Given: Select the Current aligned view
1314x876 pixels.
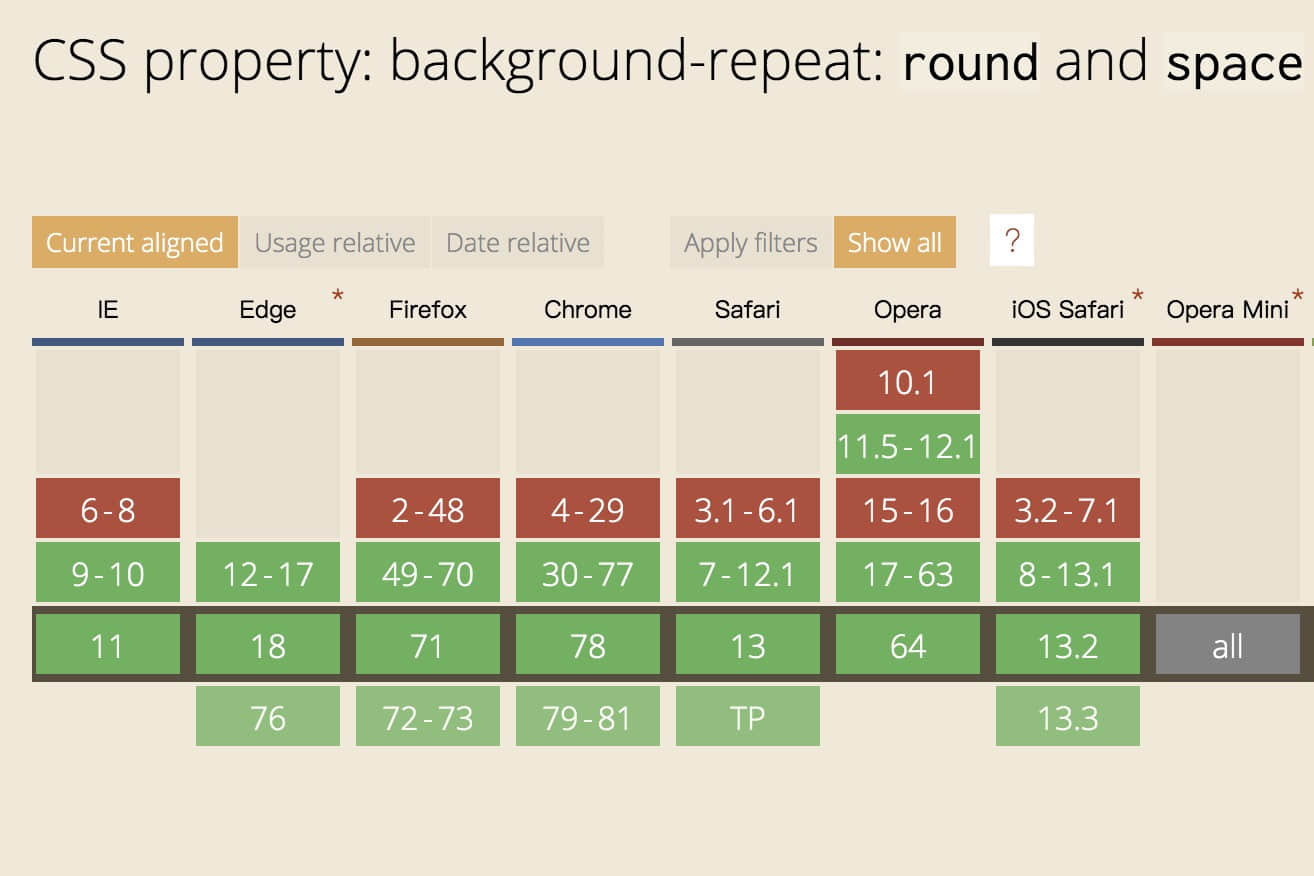Looking at the screenshot, I should pos(135,242).
